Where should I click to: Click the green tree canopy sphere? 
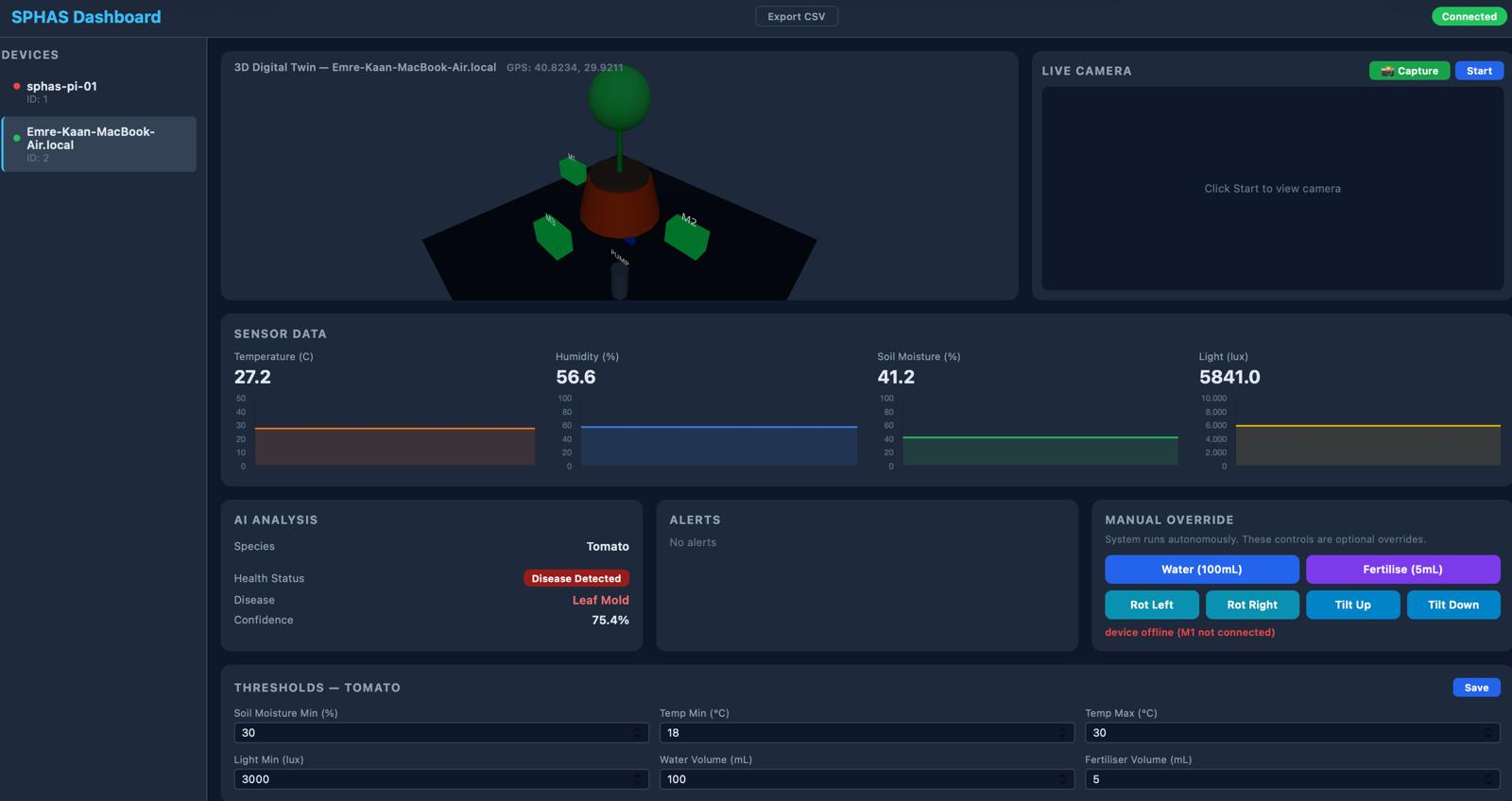619,98
